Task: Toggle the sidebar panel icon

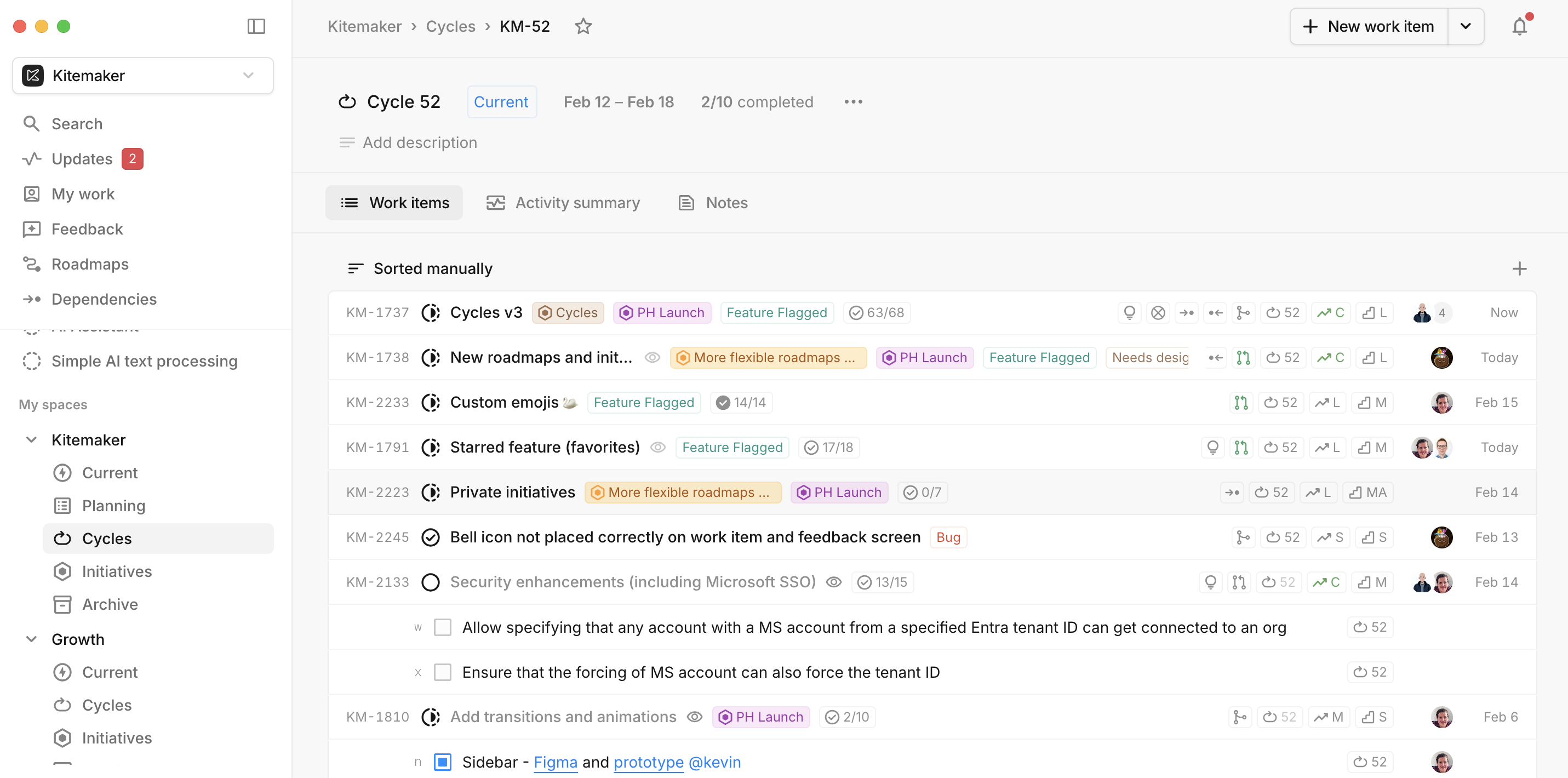Action: point(256,26)
